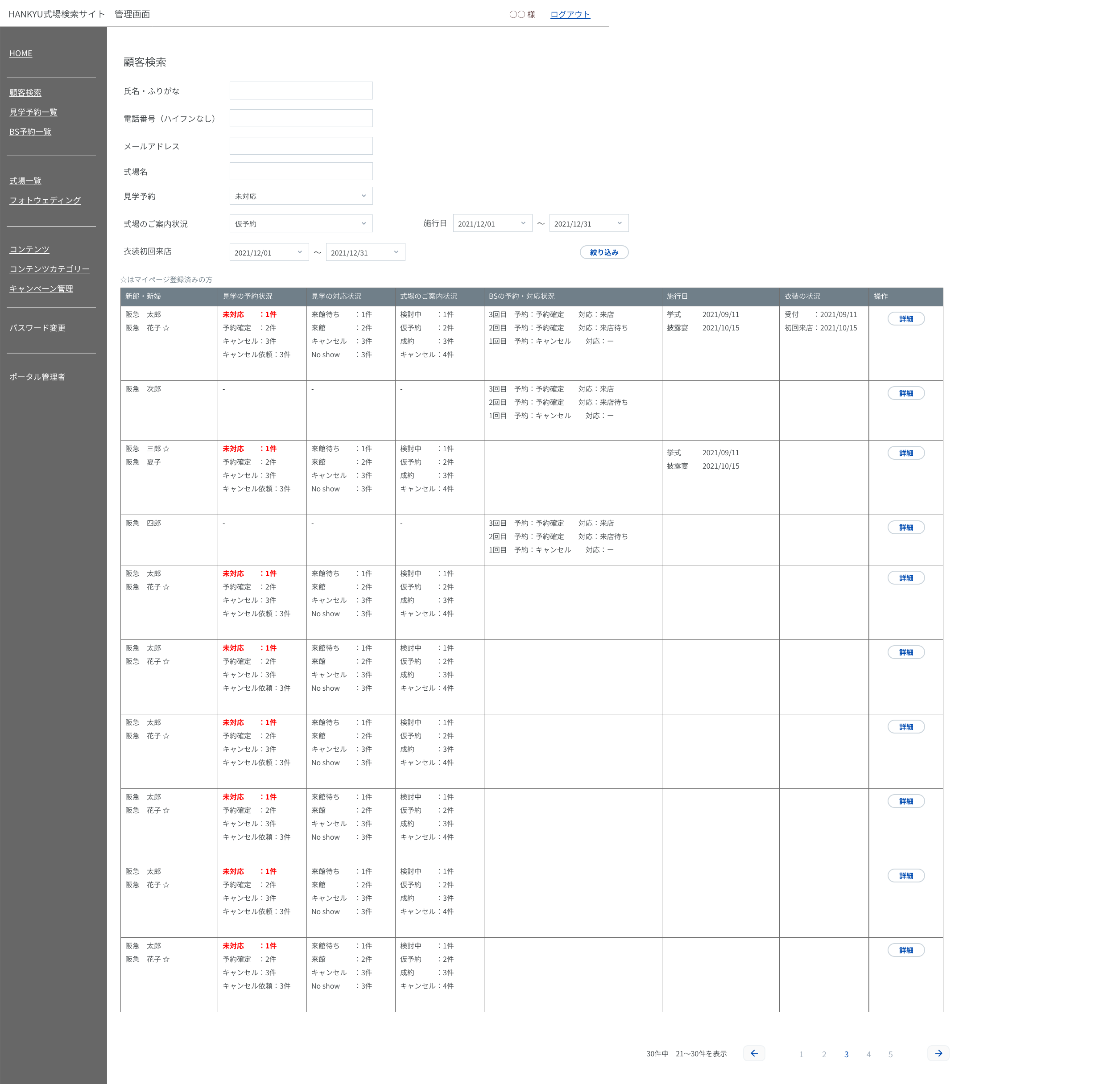This screenshot has height=1084, width=1120.
Task: Open 顧客検索 in the sidebar
Action: 25,92
